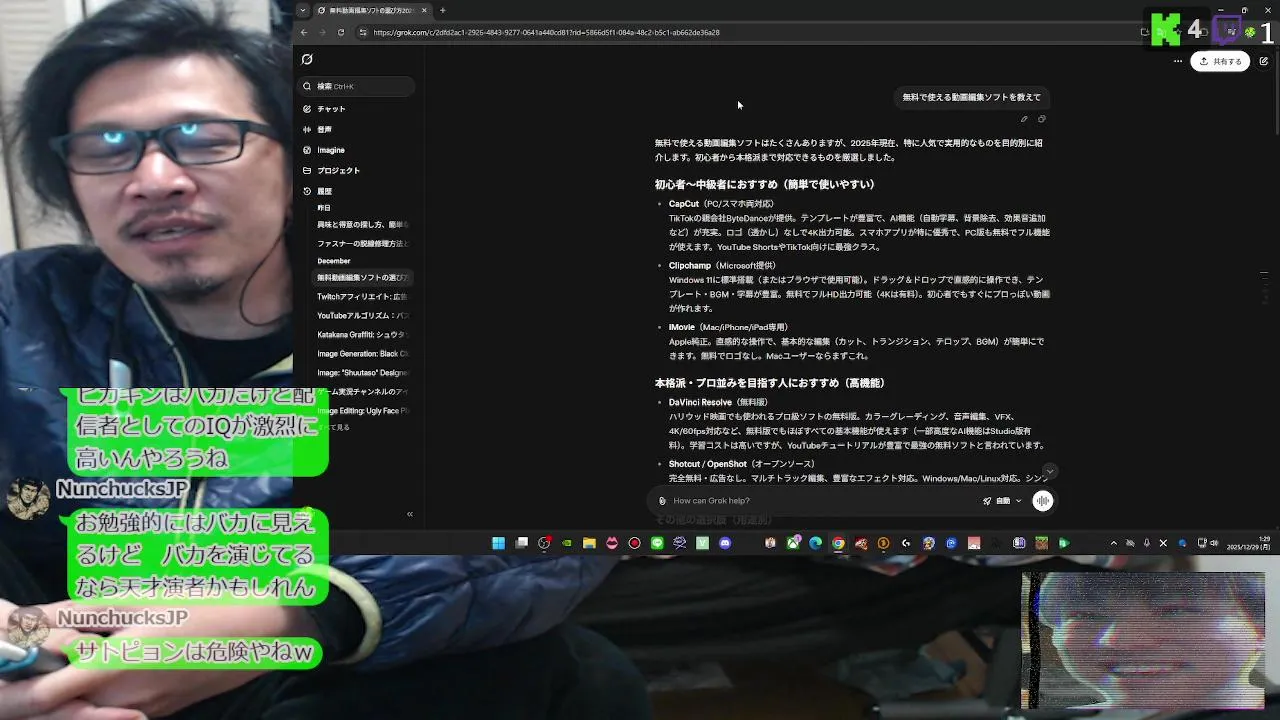Select history chat 無料動画編集ソフトの選び方
Image resolution: width=1280 pixels, height=720 pixels.
363,277
